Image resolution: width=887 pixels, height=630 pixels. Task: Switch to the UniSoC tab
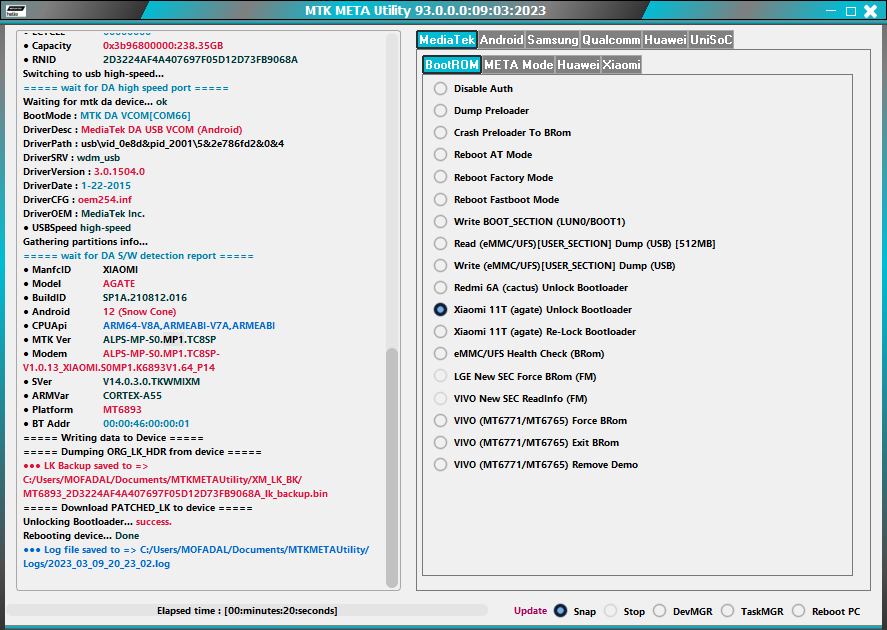(x=711, y=40)
